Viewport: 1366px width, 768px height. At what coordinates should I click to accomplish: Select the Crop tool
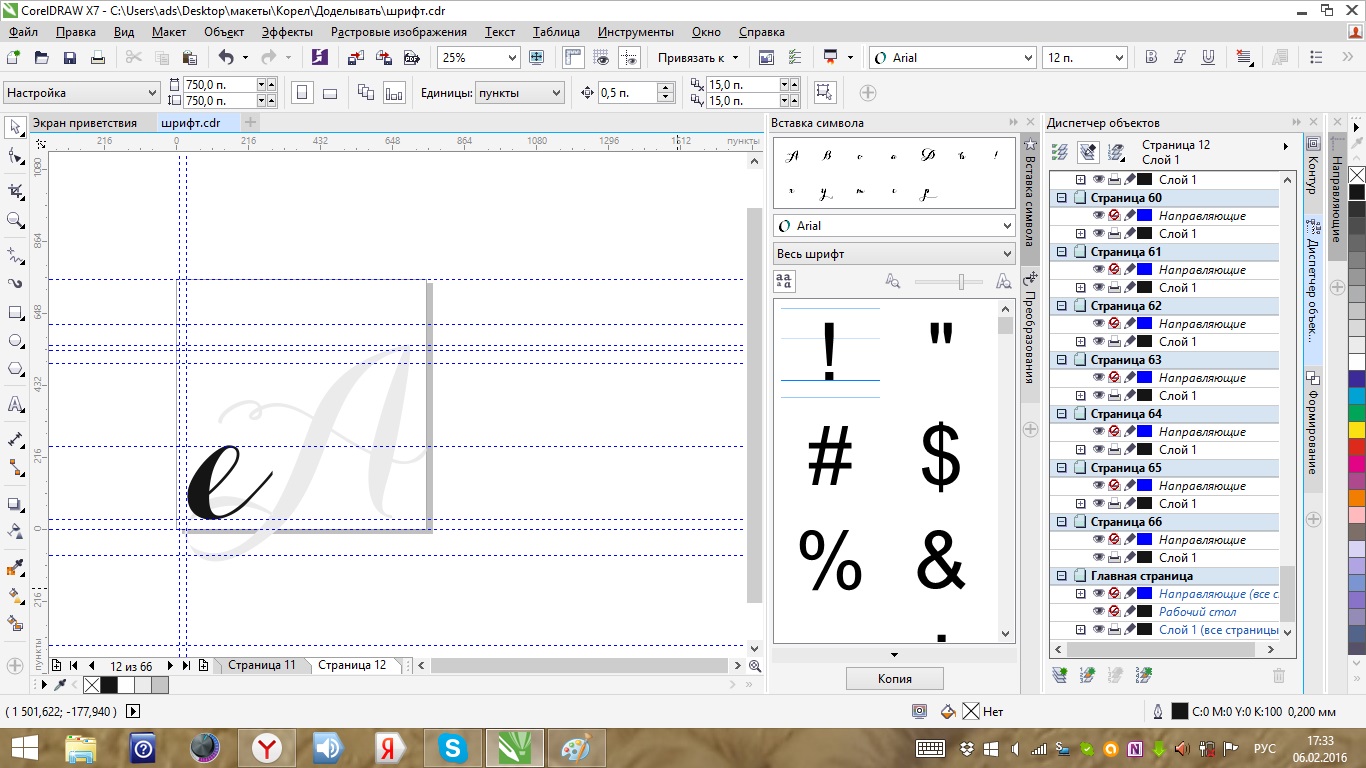pyautogui.click(x=15, y=190)
